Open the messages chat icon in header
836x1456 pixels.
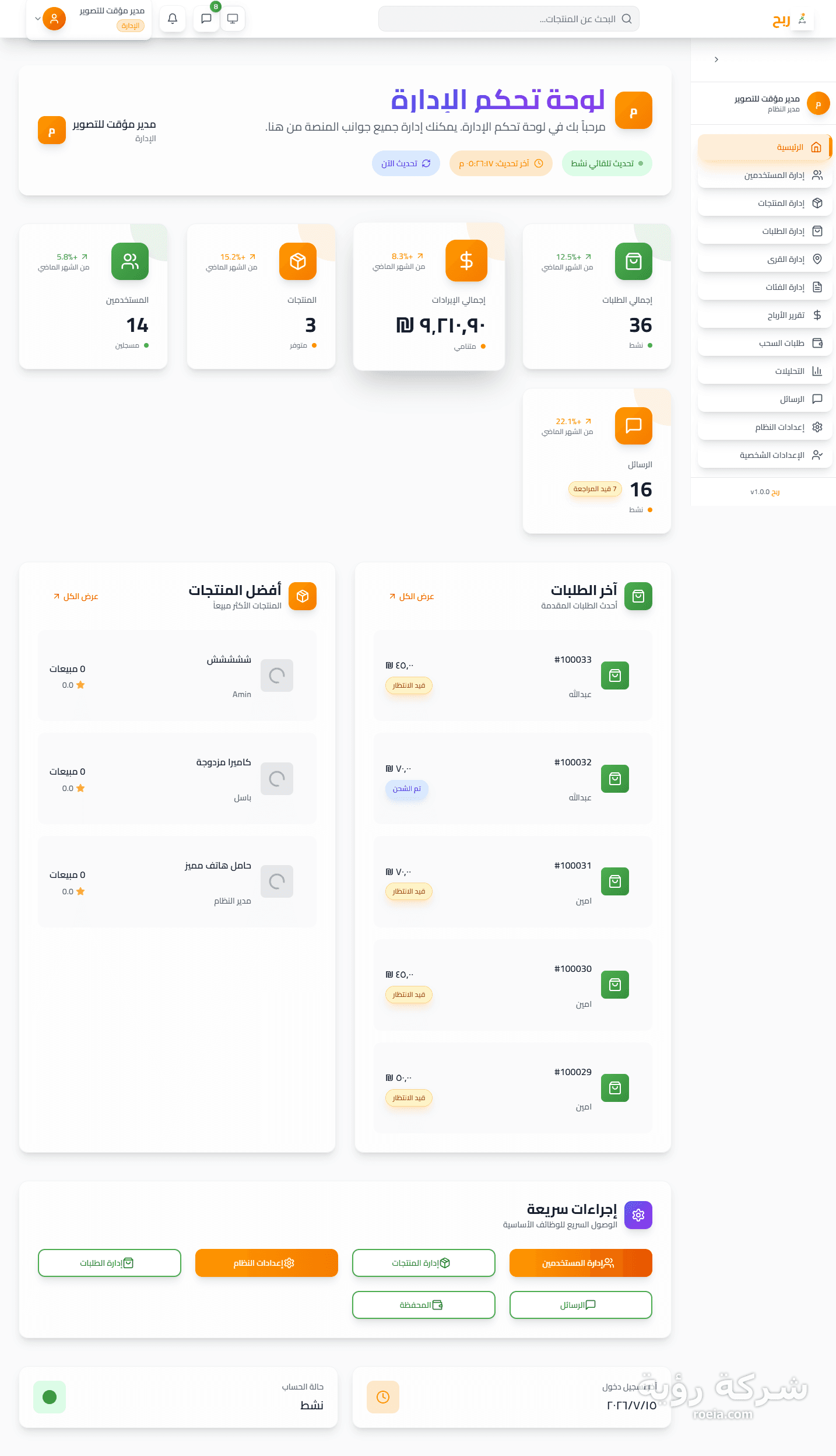(206, 19)
